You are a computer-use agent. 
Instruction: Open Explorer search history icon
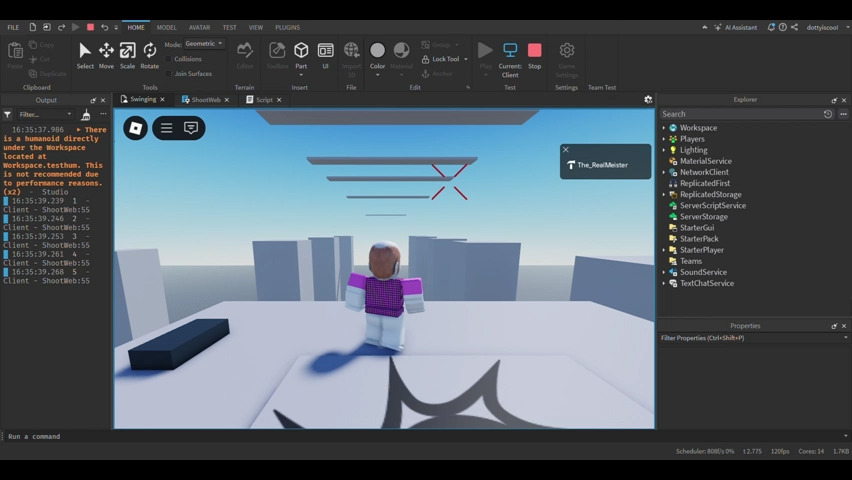click(x=828, y=114)
